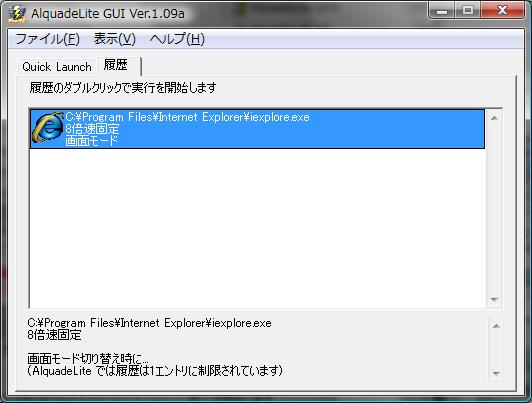Switch to the Quick Launch tab
532x403 pixels.
tap(57, 67)
